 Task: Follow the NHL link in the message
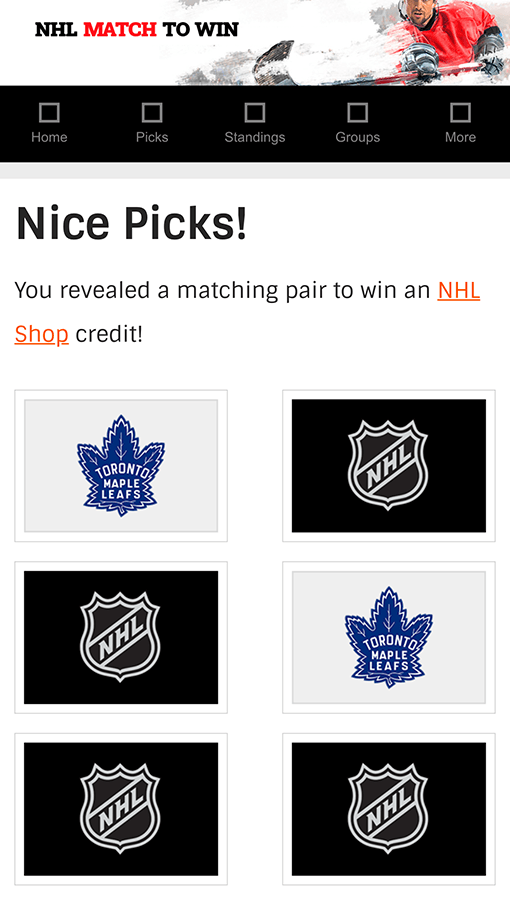tap(458, 290)
